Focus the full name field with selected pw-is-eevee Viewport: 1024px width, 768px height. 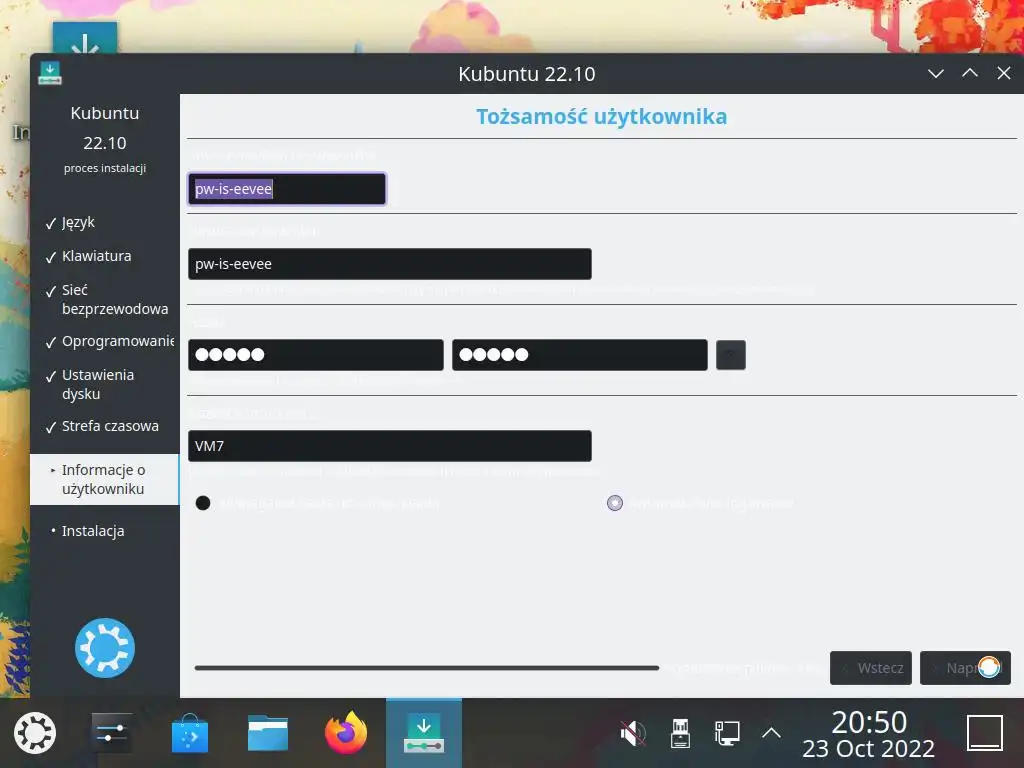[287, 189]
